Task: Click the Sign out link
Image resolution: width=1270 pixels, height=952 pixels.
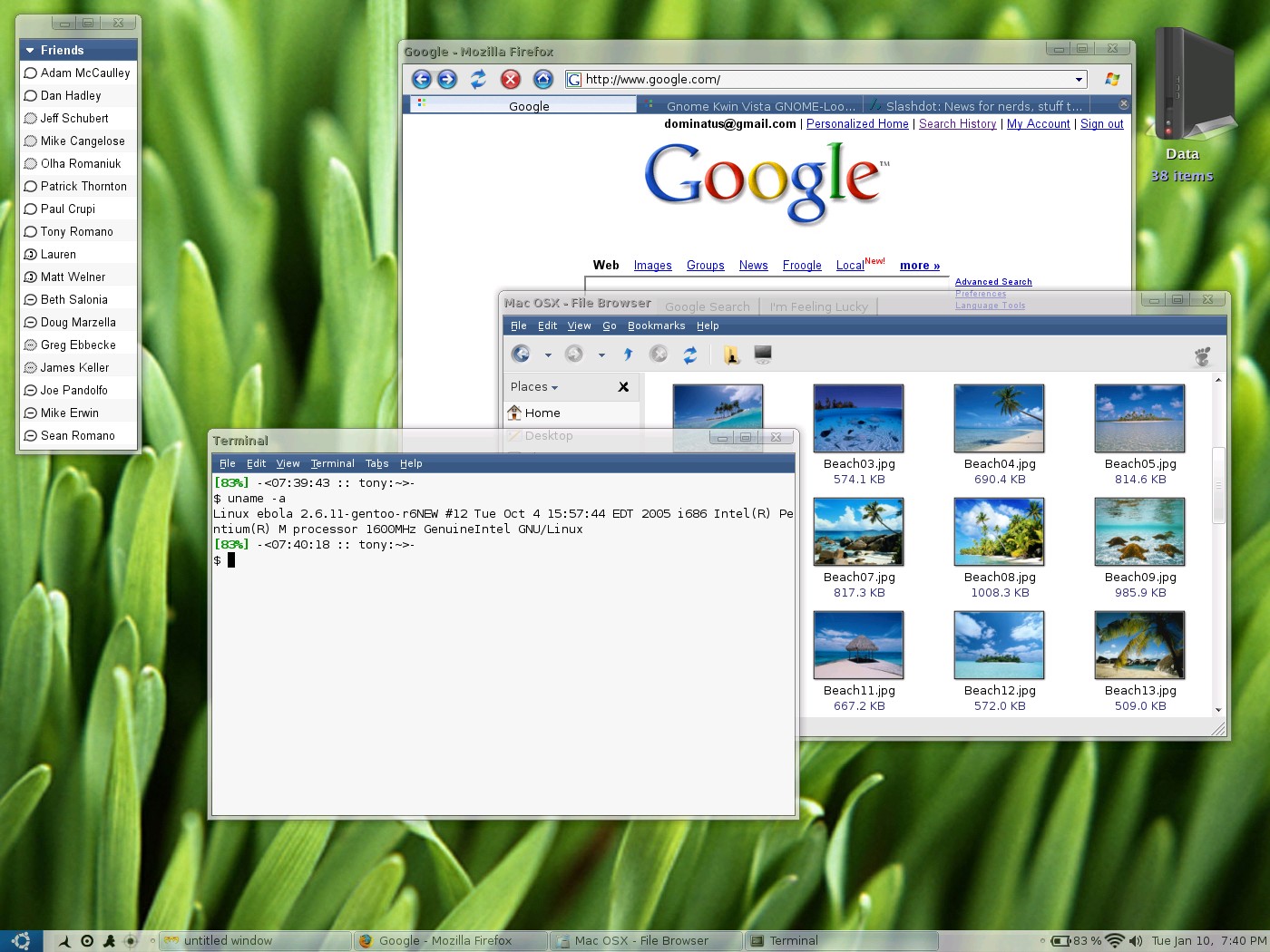Action: [x=1101, y=124]
